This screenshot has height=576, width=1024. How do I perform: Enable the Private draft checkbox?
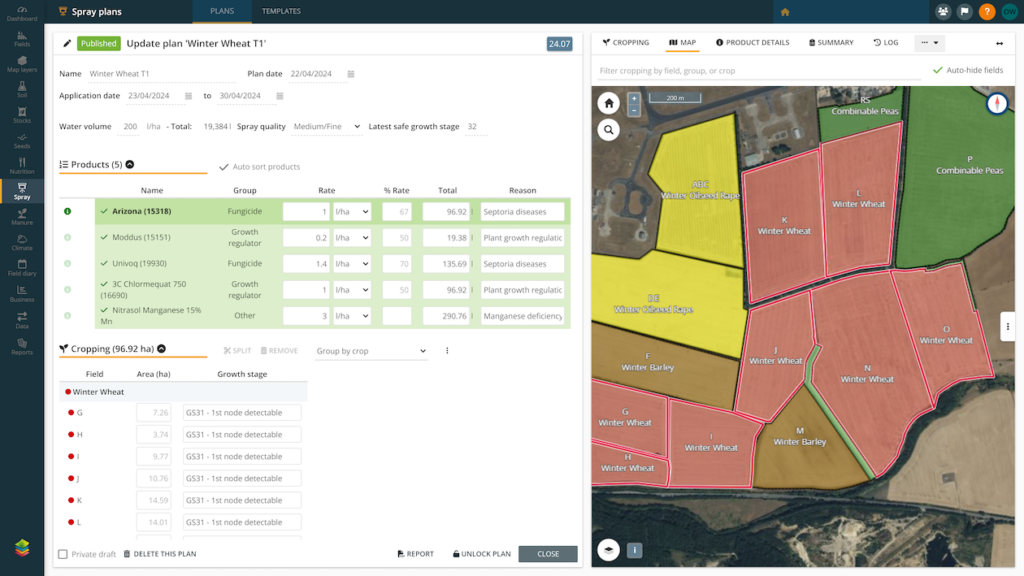click(63, 554)
